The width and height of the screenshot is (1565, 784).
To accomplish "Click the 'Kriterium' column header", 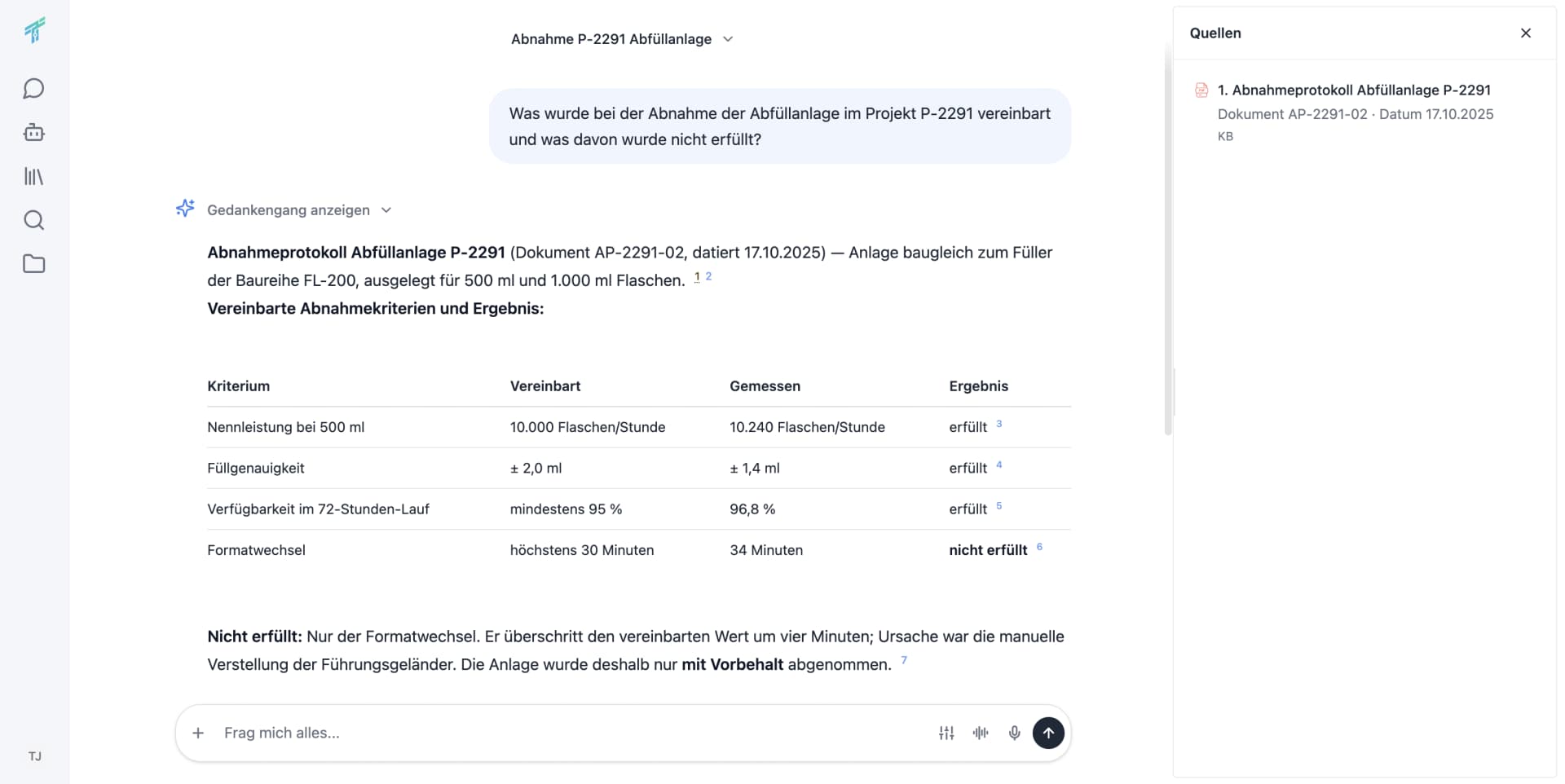I will click(238, 385).
